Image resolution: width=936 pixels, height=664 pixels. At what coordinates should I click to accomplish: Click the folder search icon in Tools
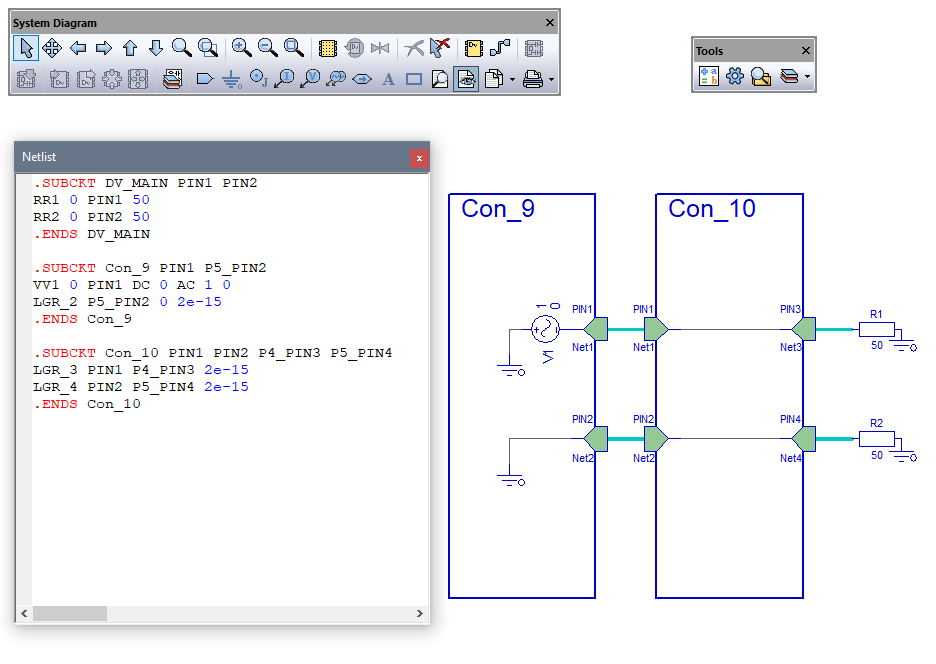[761, 77]
